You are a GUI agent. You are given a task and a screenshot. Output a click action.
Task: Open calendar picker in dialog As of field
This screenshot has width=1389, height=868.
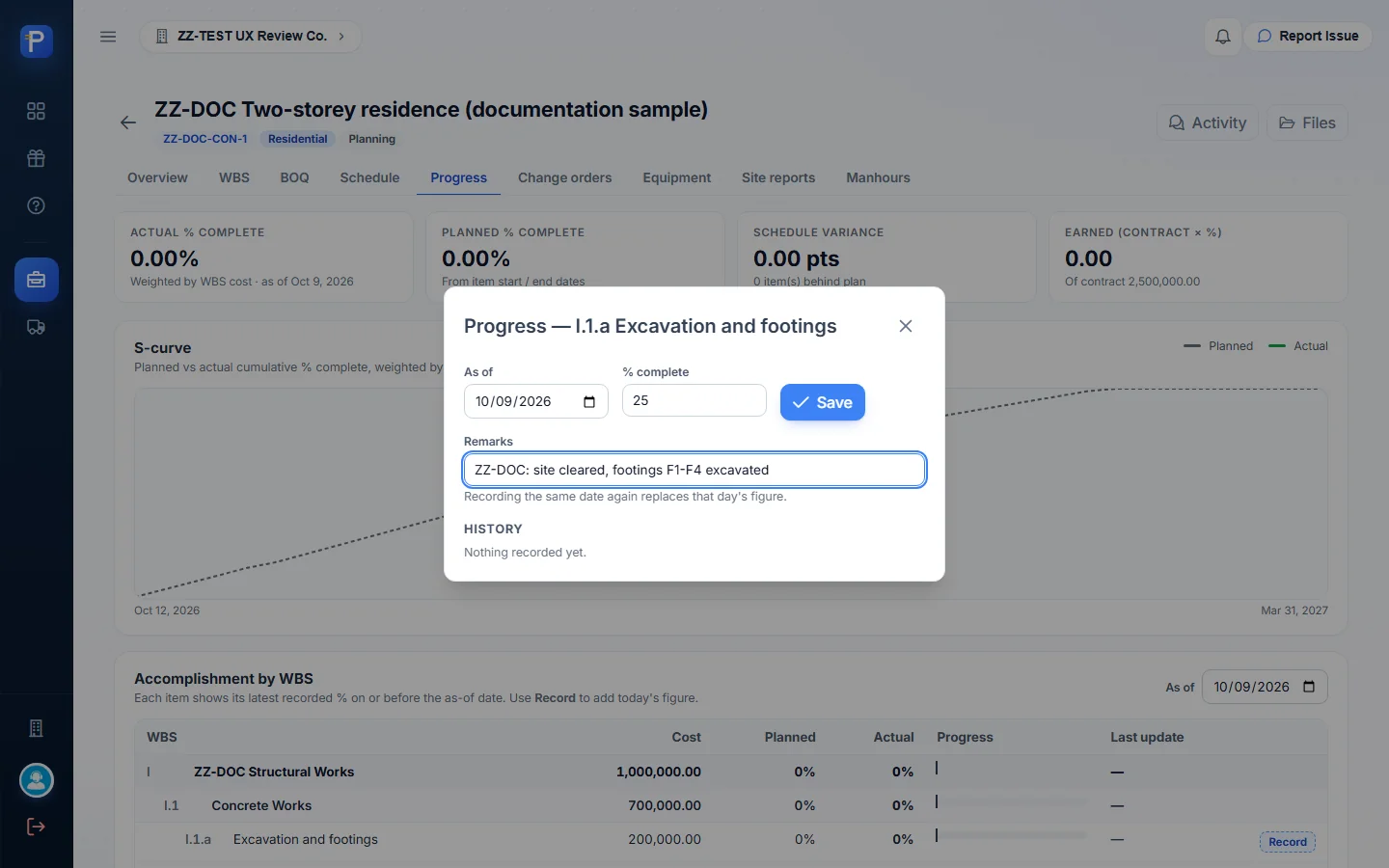[x=589, y=402]
